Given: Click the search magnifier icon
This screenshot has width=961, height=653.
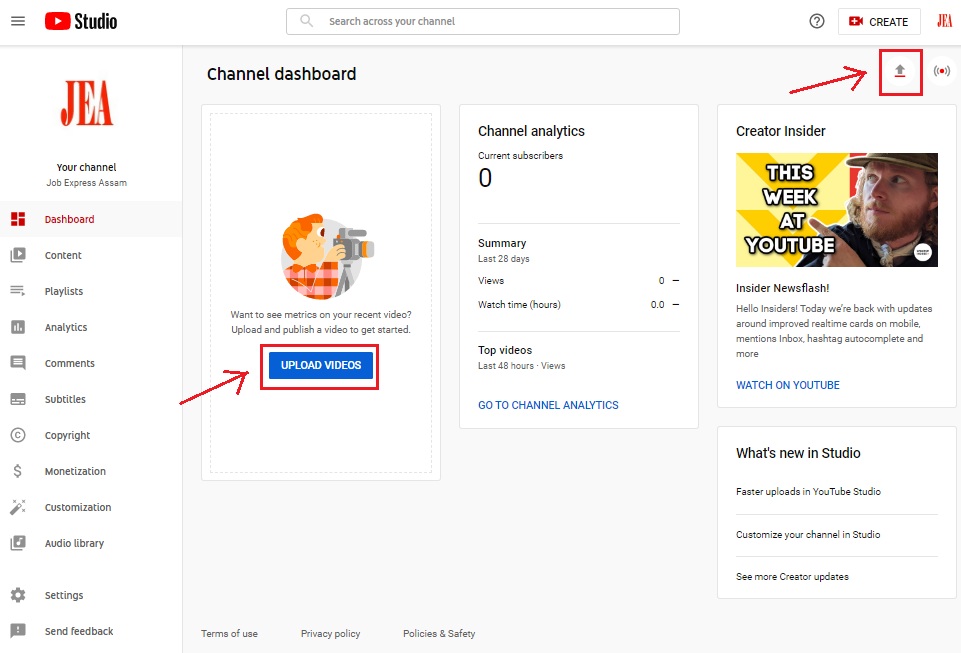Looking at the screenshot, I should point(306,21).
